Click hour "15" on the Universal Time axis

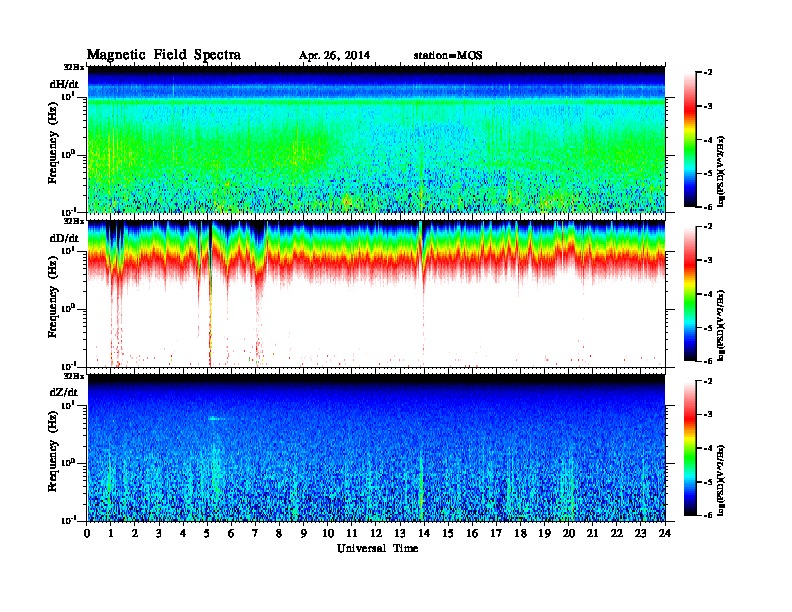coord(448,533)
